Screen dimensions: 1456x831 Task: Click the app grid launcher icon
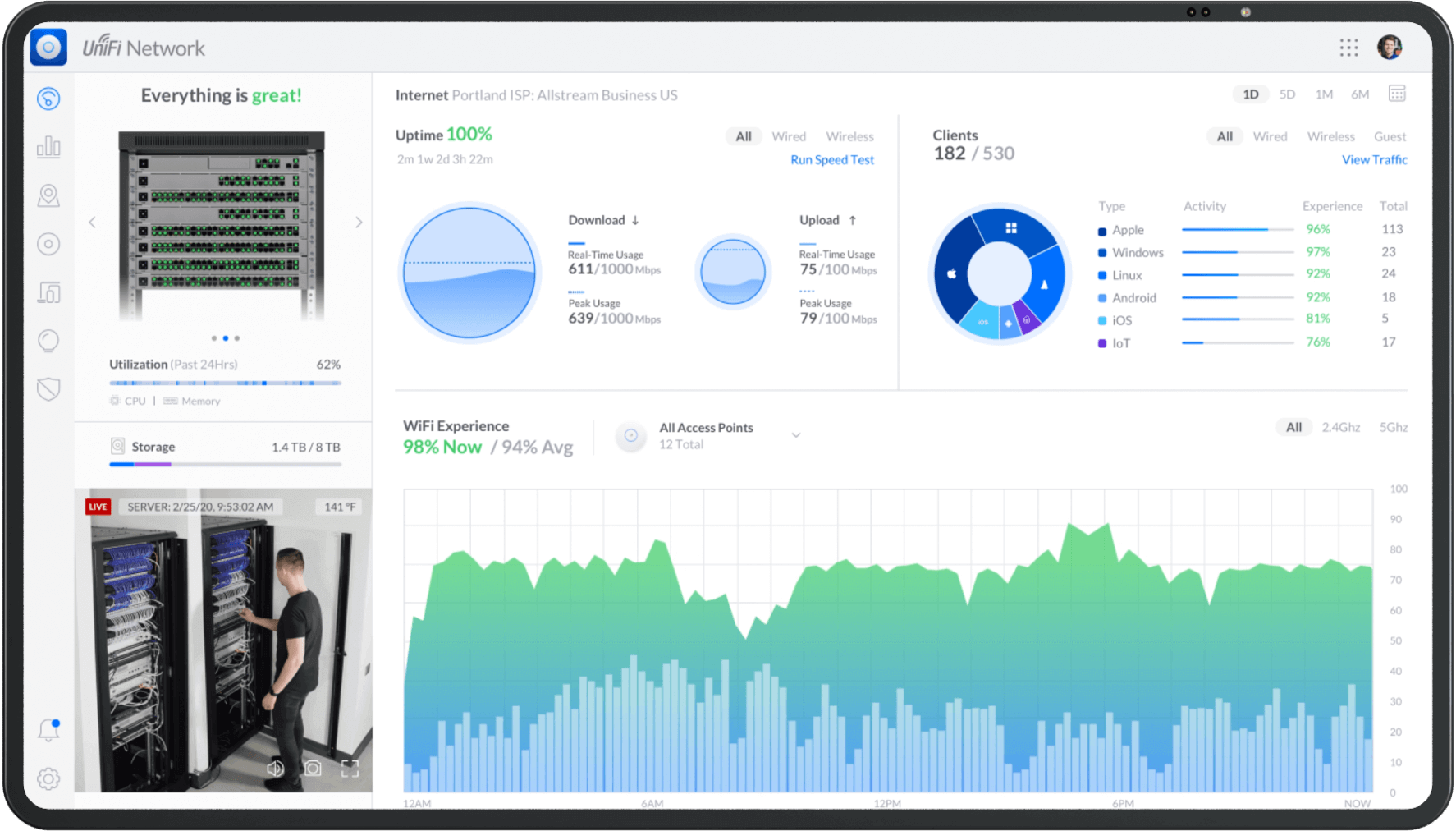[1348, 48]
